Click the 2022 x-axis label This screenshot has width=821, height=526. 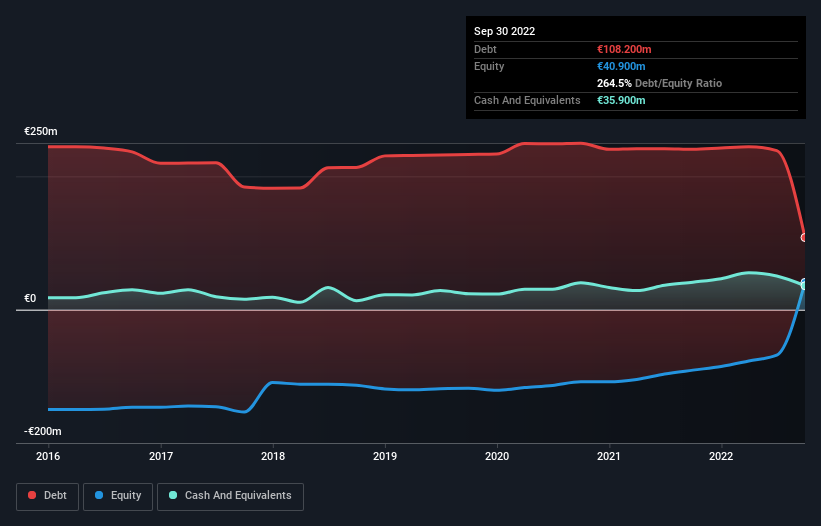coord(721,456)
